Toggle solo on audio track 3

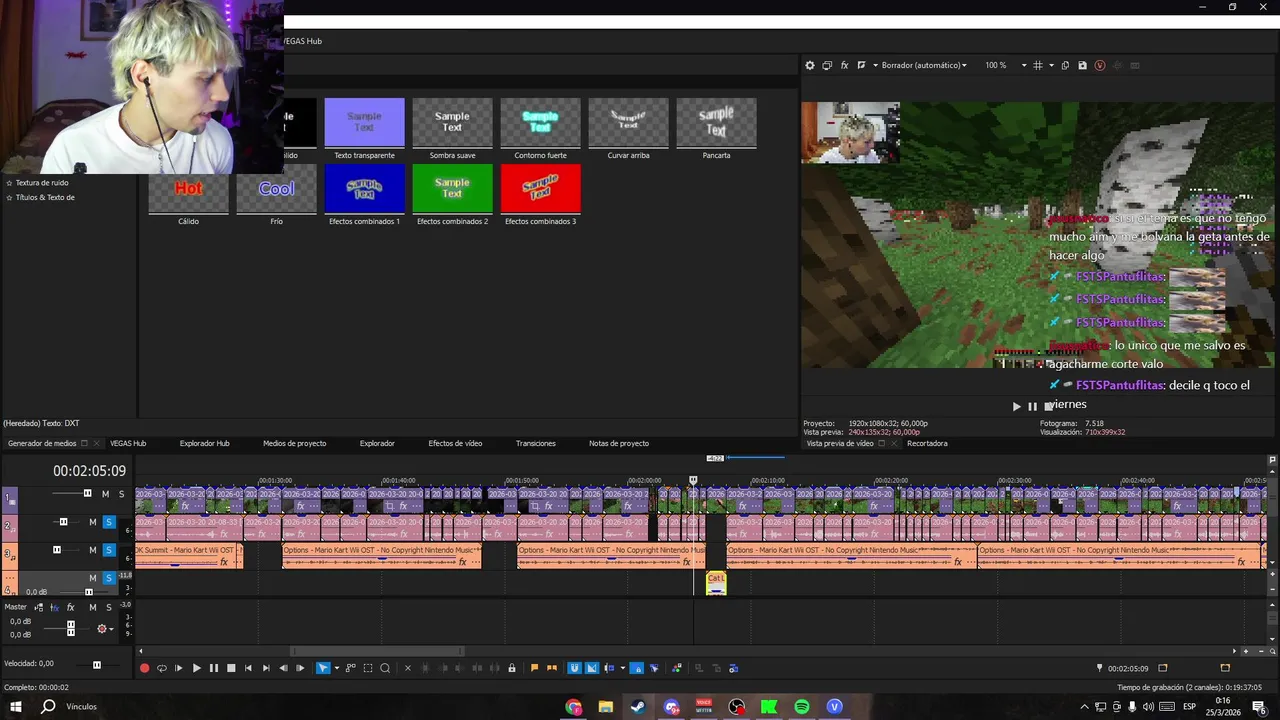pyautogui.click(x=109, y=550)
